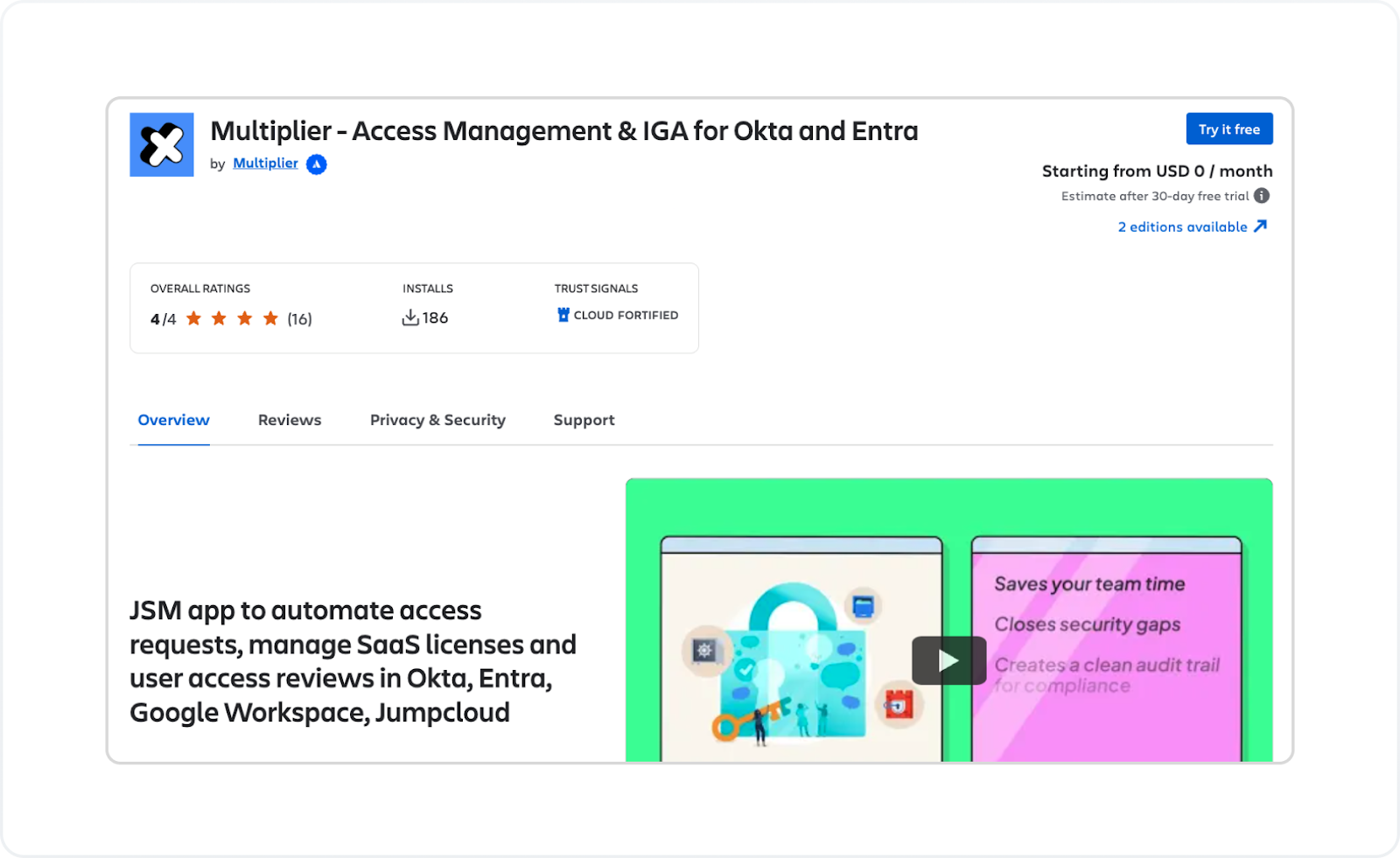Click the Starting from USD 0 pricing text

click(1157, 171)
